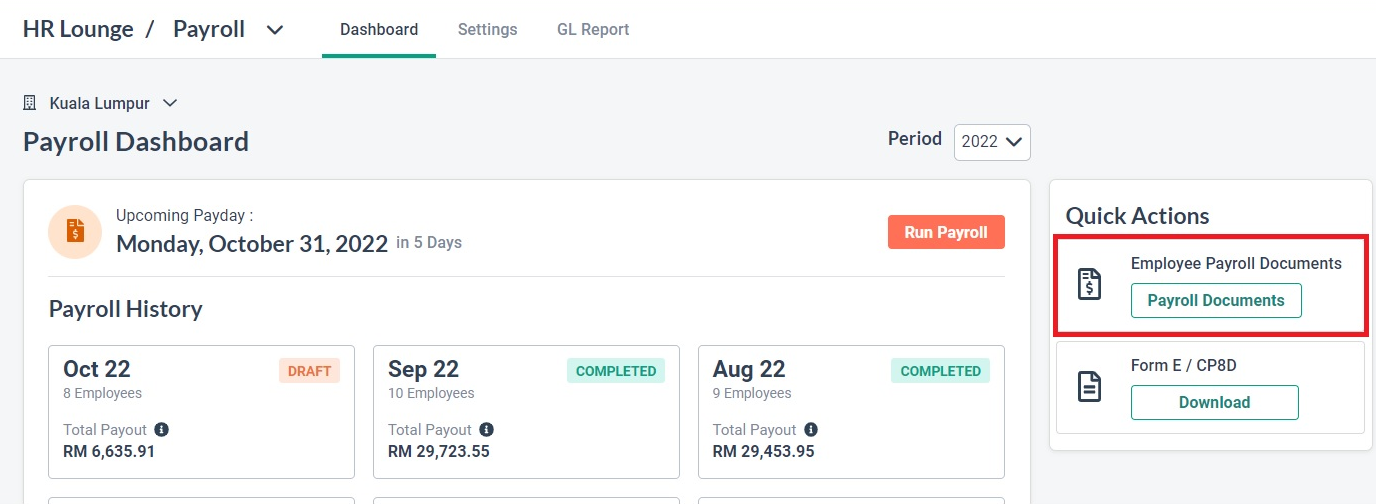Click the Kuala Lumpur building icon

[30, 103]
